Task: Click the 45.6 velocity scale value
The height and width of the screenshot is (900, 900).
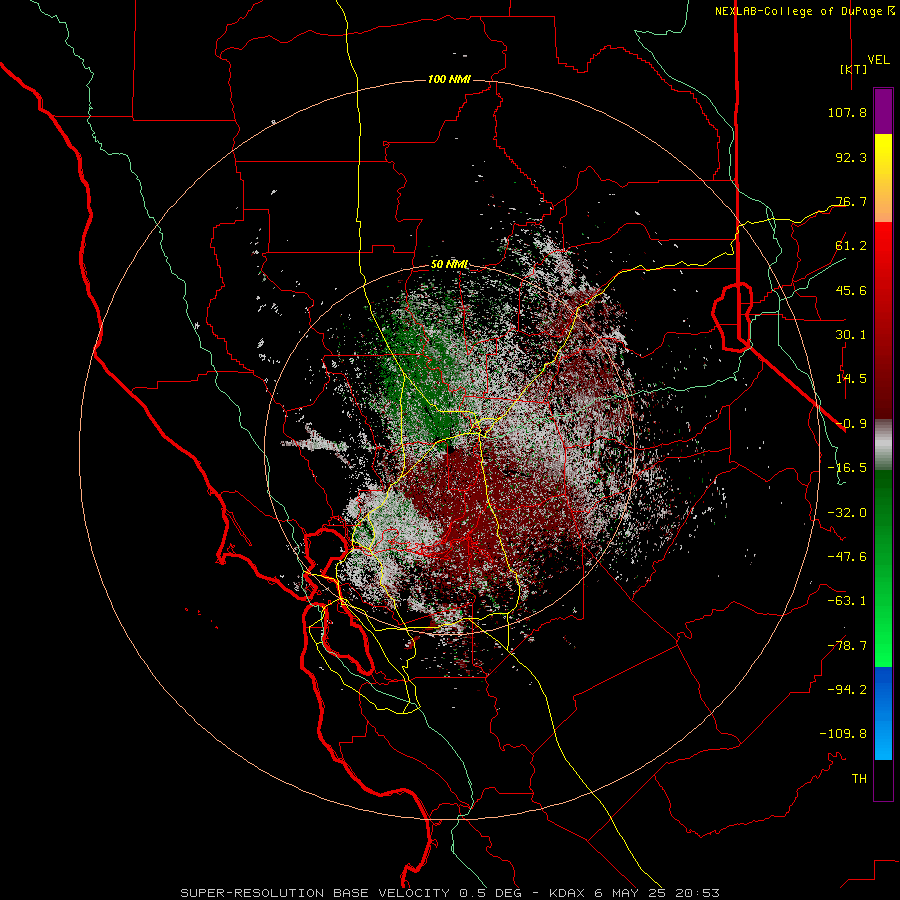Action: coord(851,290)
